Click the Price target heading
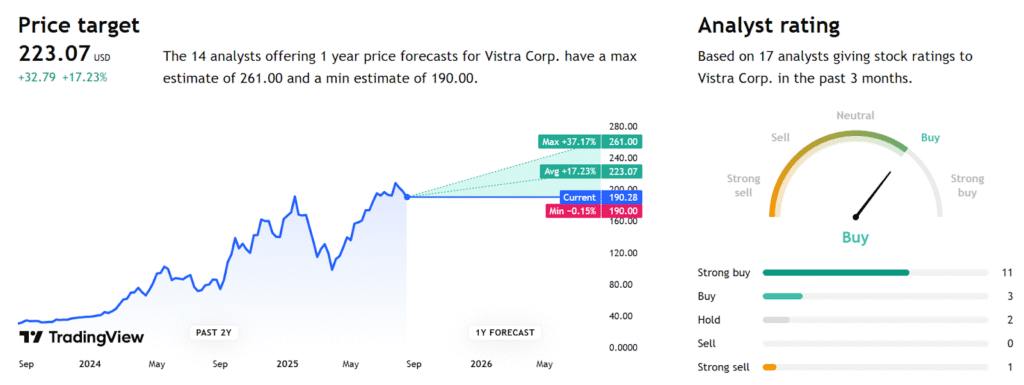The image size is (1024, 385). point(79,25)
